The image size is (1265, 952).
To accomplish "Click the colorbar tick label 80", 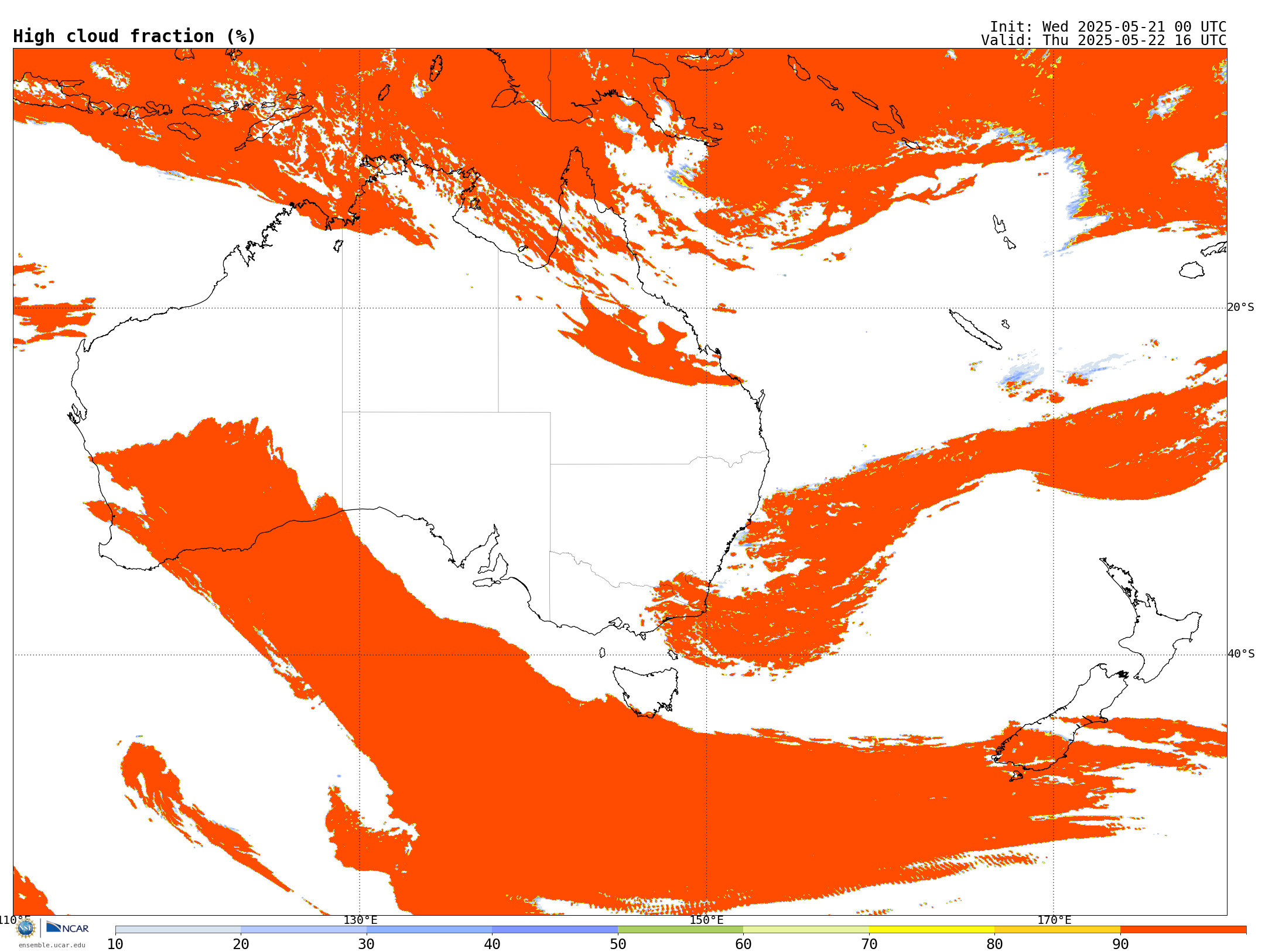I will pyautogui.click(x=994, y=944).
